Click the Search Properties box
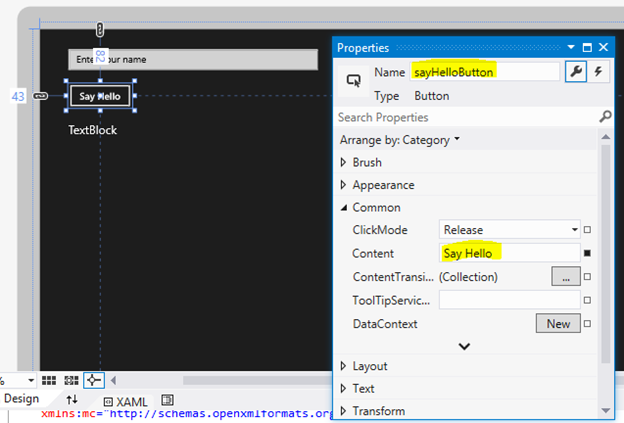Screen dimensions: 624x423 coord(468,117)
